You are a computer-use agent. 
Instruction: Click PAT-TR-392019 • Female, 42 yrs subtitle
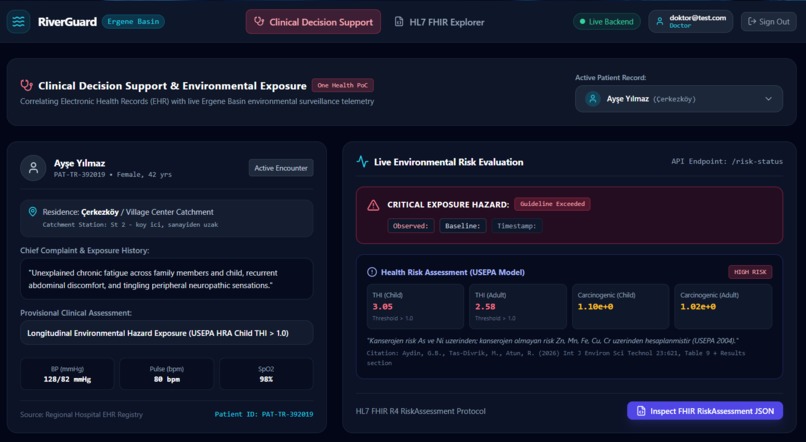[x=113, y=175]
